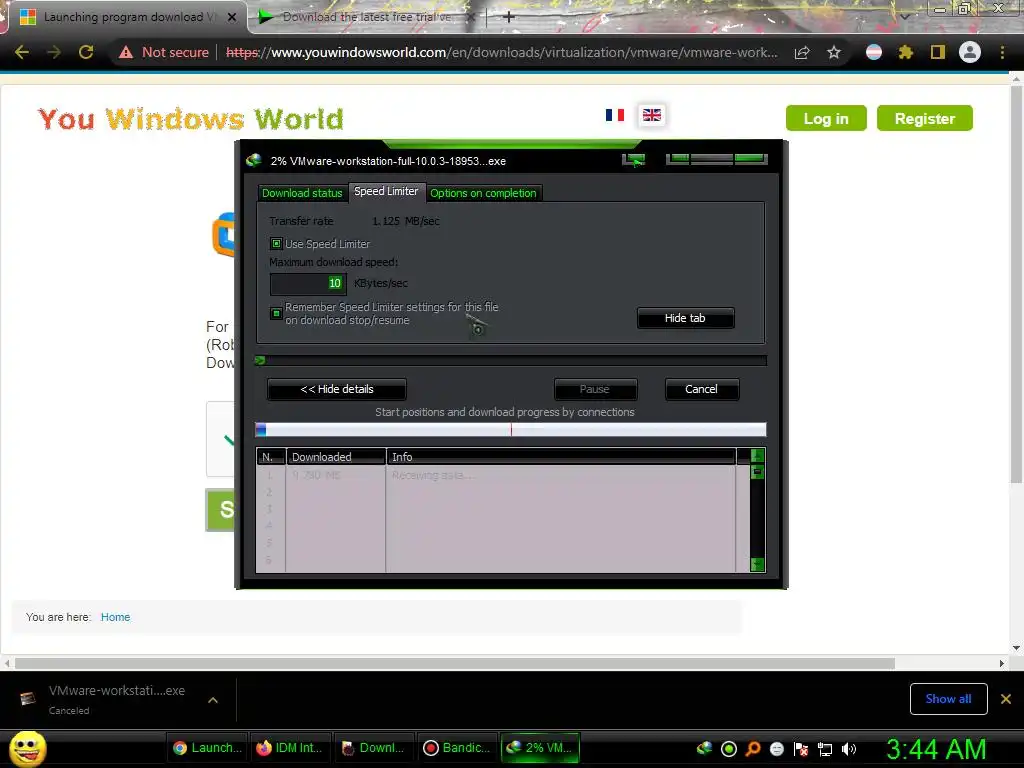The width and height of the screenshot is (1024, 768).
Task: Click the Not secure warning icon
Action: point(125,52)
